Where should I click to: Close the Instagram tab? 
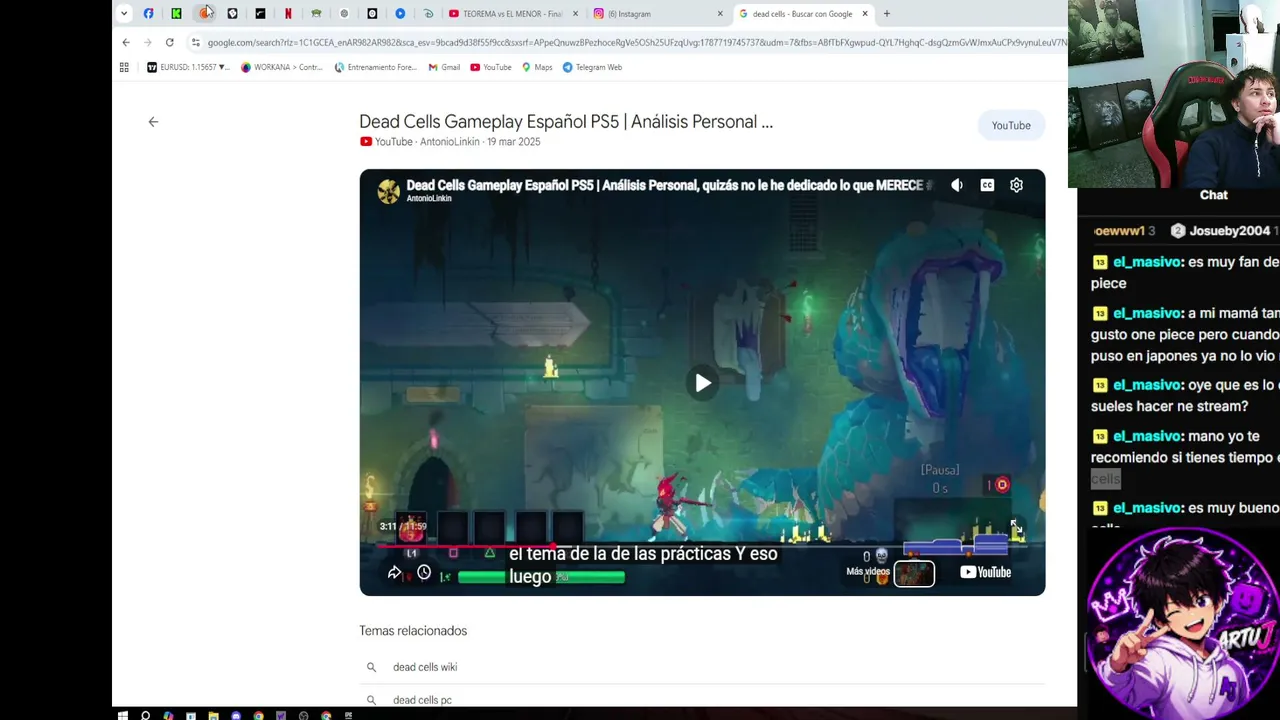click(720, 14)
